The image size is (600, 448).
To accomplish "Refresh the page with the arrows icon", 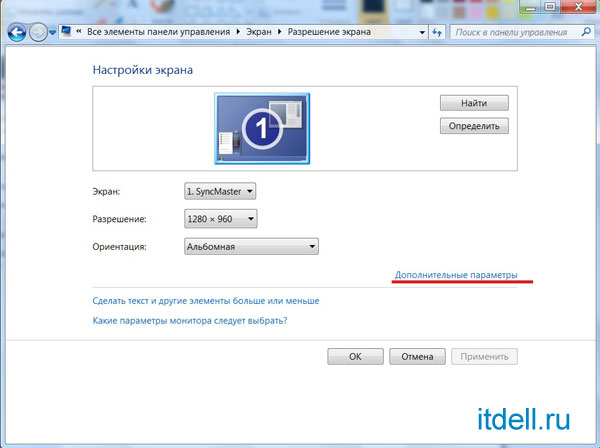I will click(437, 33).
